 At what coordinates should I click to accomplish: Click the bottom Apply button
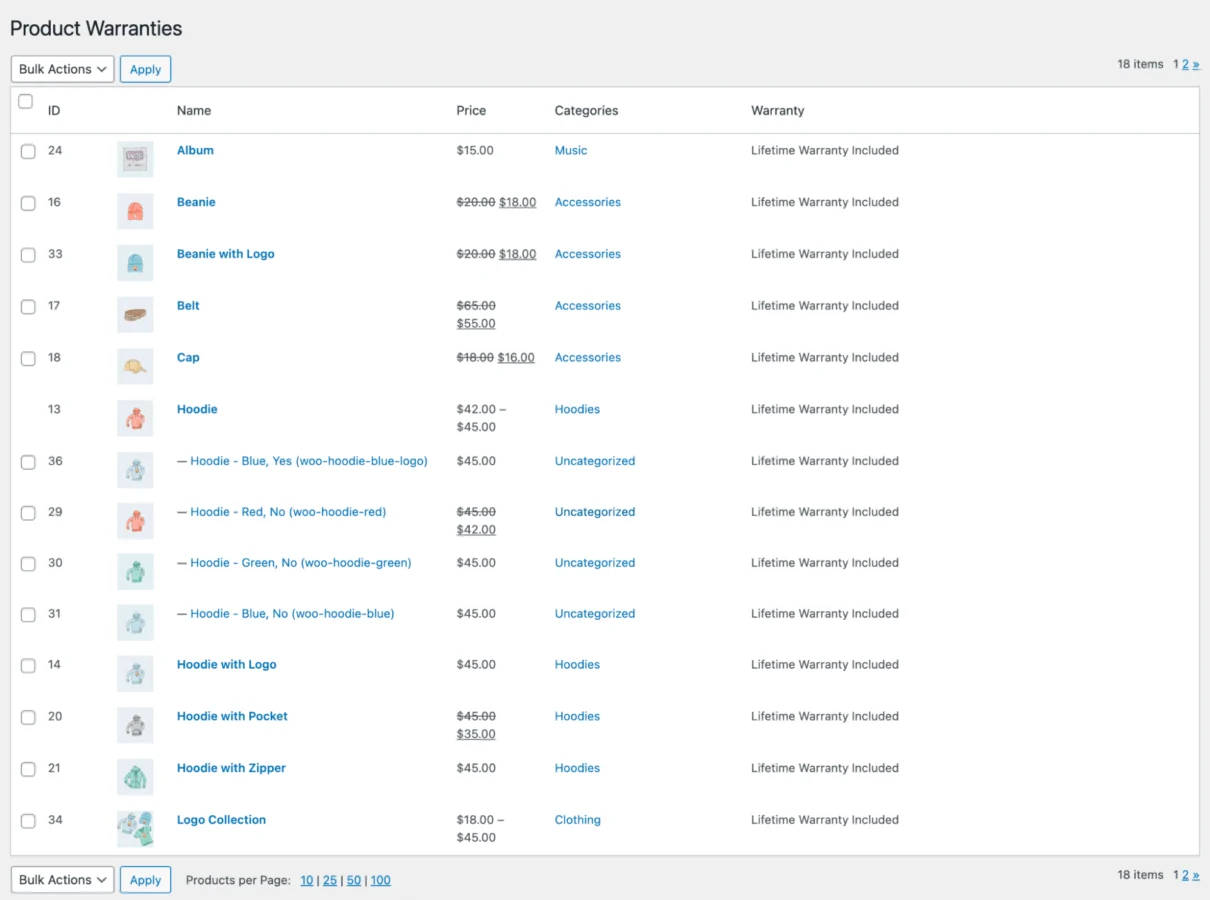(x=145, y=880)
